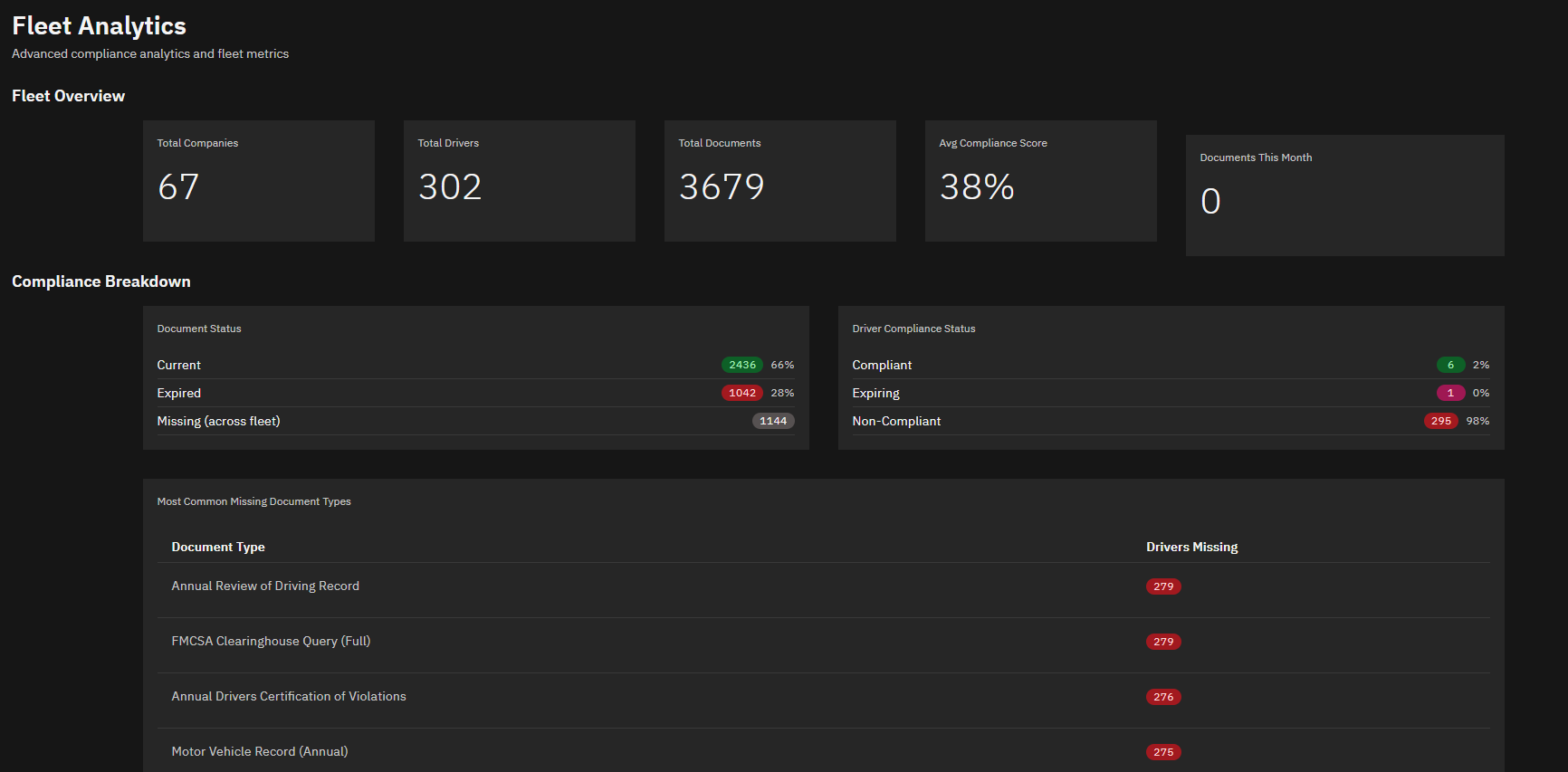1568x772 pixels.
Task: Click the 98% Non-Compliant percentage value
Action: pyautogui.click(x=1477, y=421)
